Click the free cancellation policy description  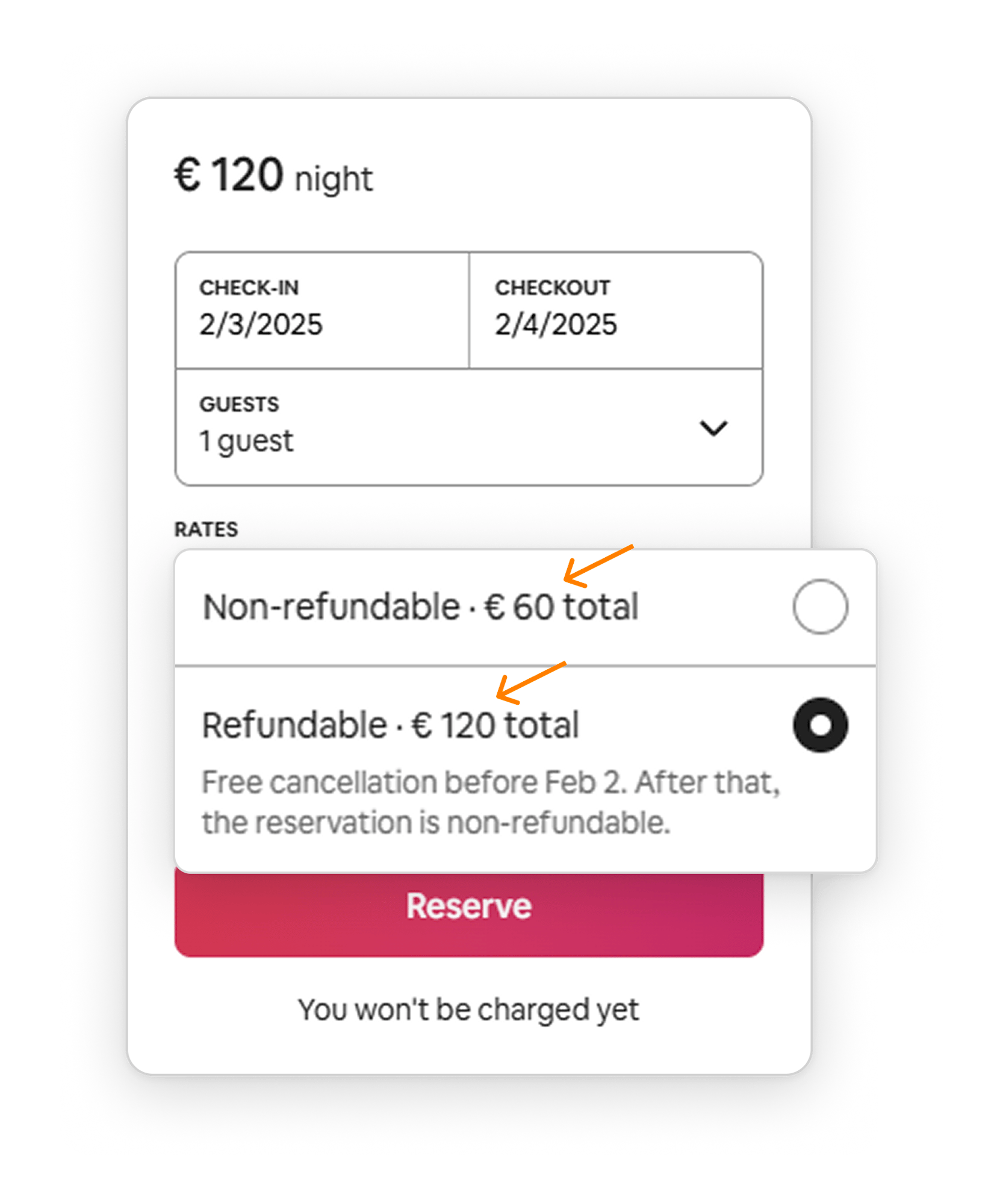[x=491, y=802]
